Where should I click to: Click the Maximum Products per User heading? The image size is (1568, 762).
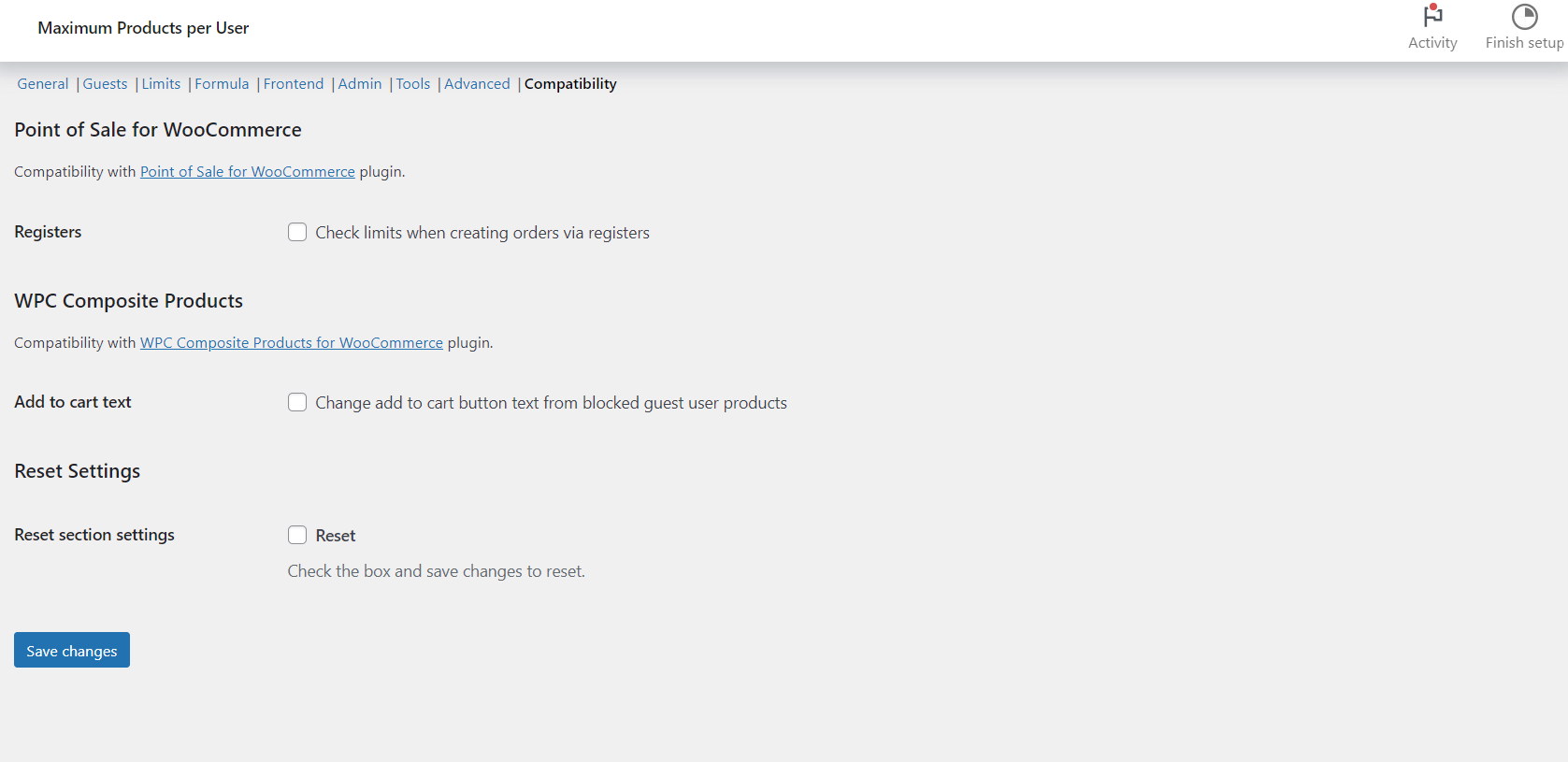tap(143, 27)
